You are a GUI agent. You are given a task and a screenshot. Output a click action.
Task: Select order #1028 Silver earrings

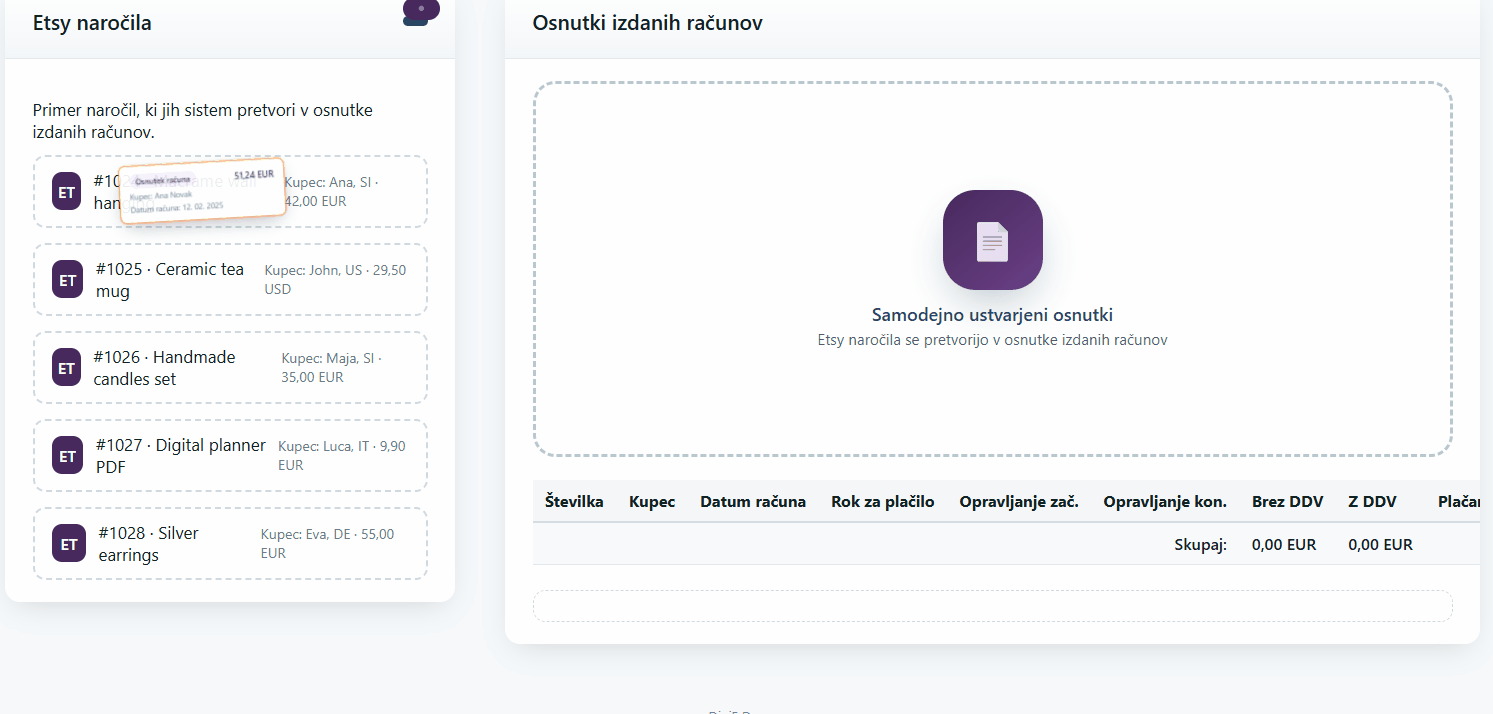230,544
